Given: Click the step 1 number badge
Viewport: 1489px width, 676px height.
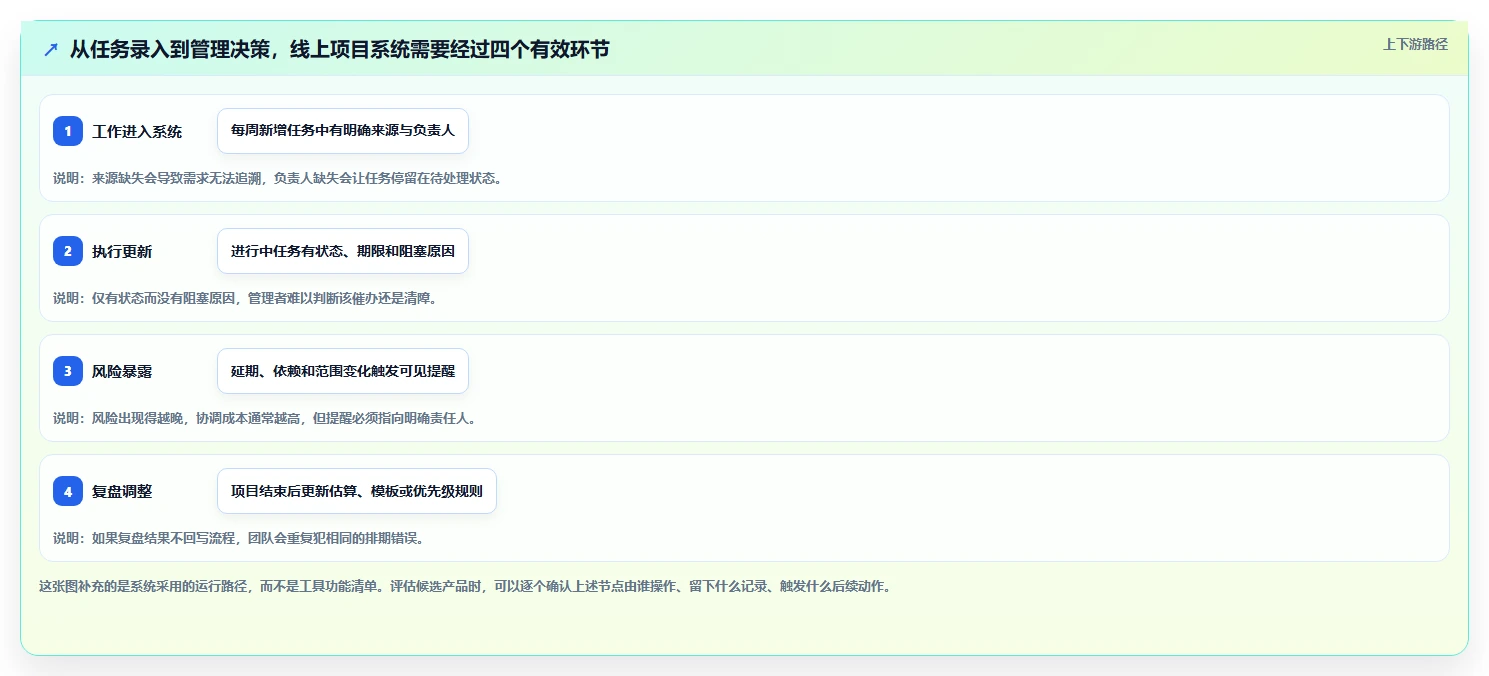Looking at the screenshot, I should (x=68, y=131).
